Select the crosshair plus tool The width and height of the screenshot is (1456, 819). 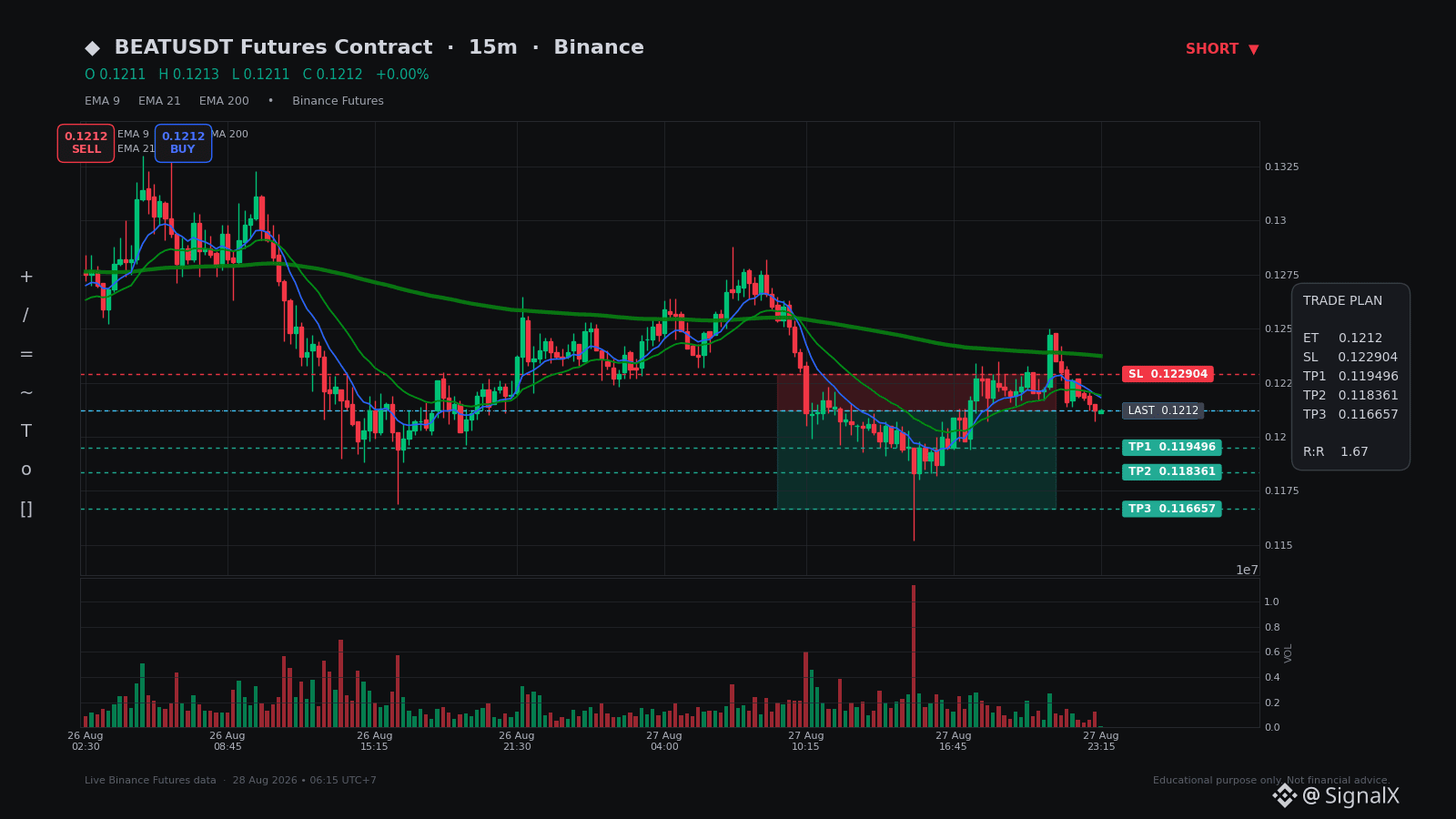(26, 277)
